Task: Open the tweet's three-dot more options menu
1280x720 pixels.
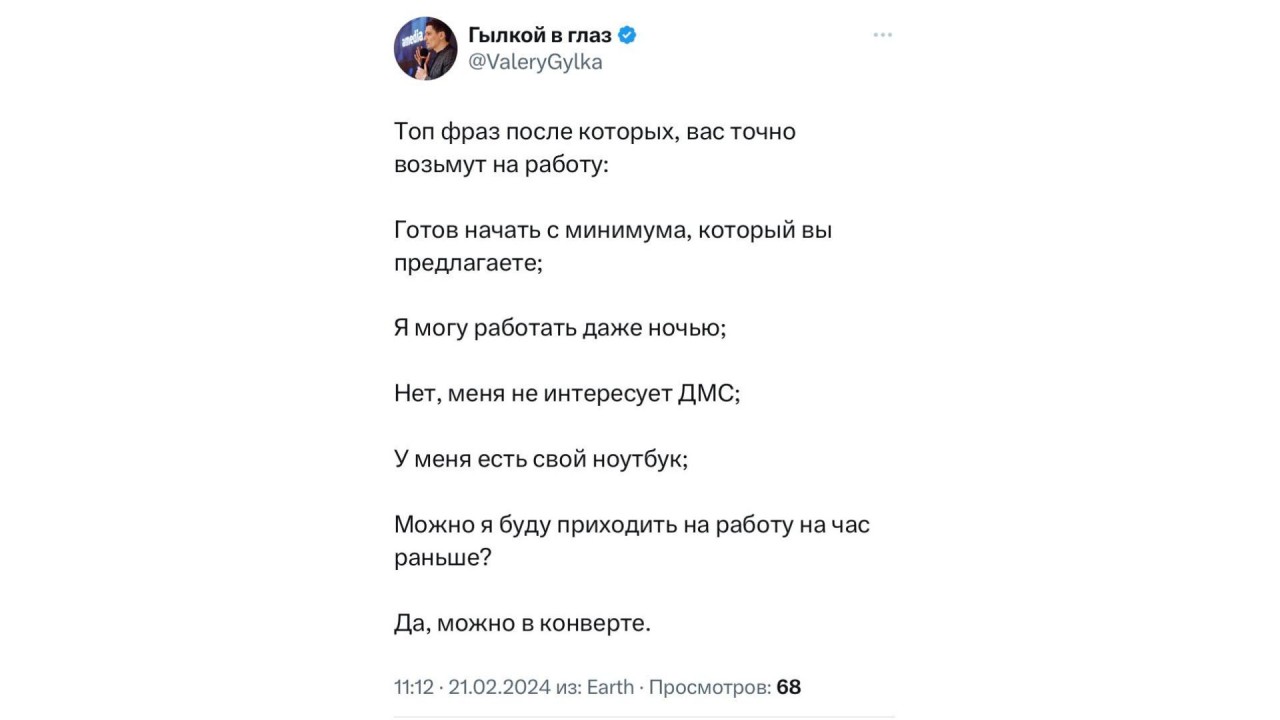Action: point(882,35)
